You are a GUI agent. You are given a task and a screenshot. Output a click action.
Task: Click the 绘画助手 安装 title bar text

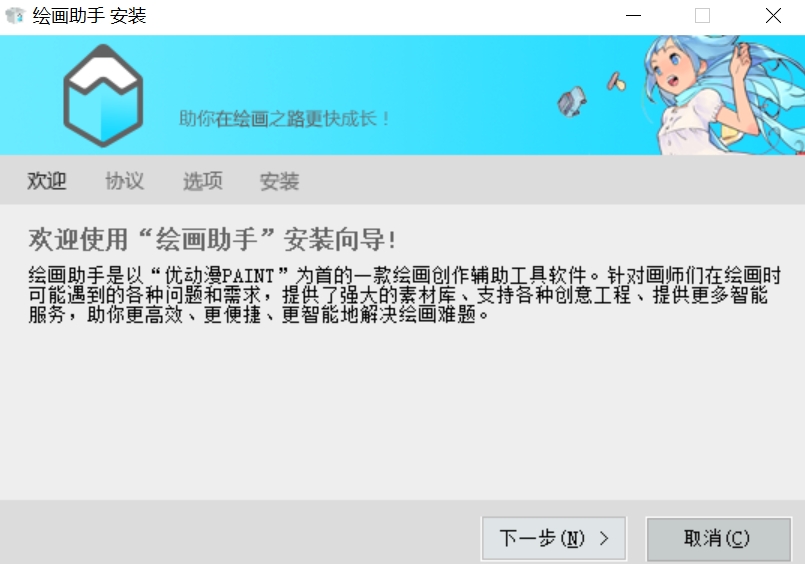click(90, 15)
